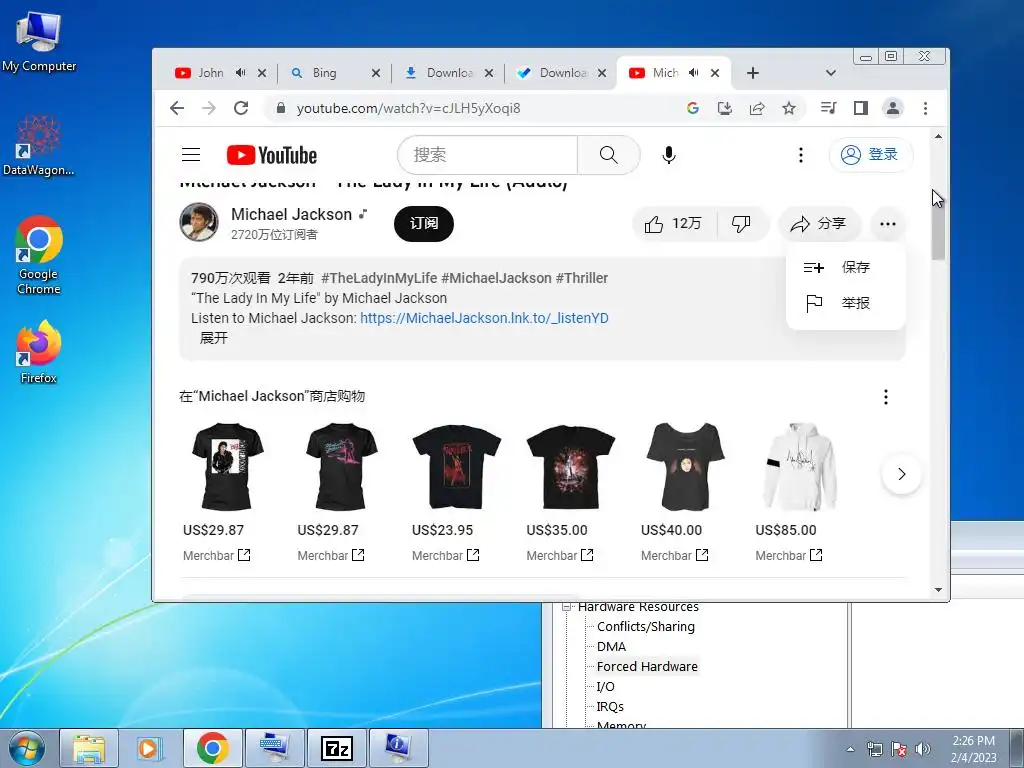Open Windows Media Player on the taskbar
Image resolution: width=1024 pixels, height=768 pixels.
pos(150,748)
